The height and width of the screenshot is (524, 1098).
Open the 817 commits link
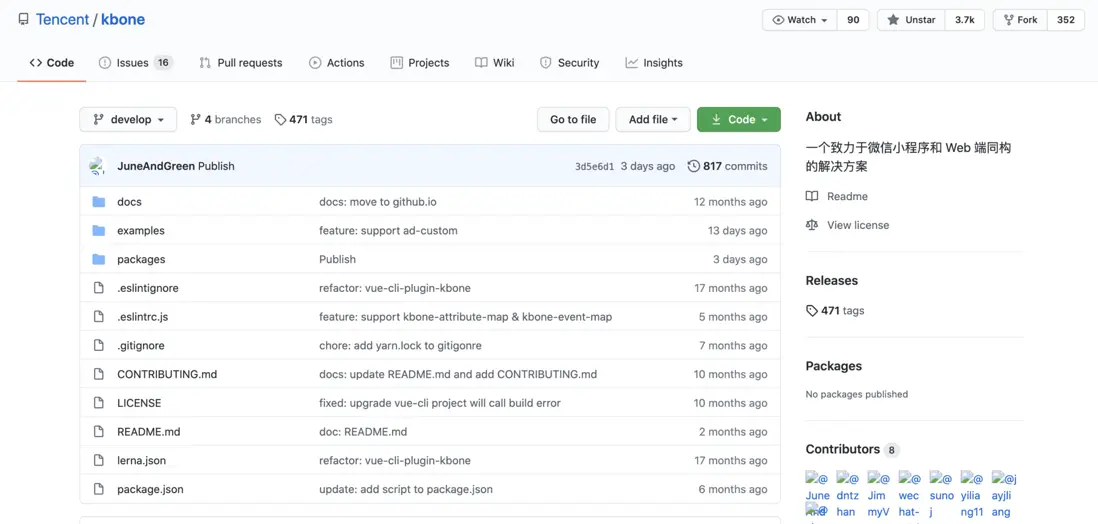pos(734,166)
